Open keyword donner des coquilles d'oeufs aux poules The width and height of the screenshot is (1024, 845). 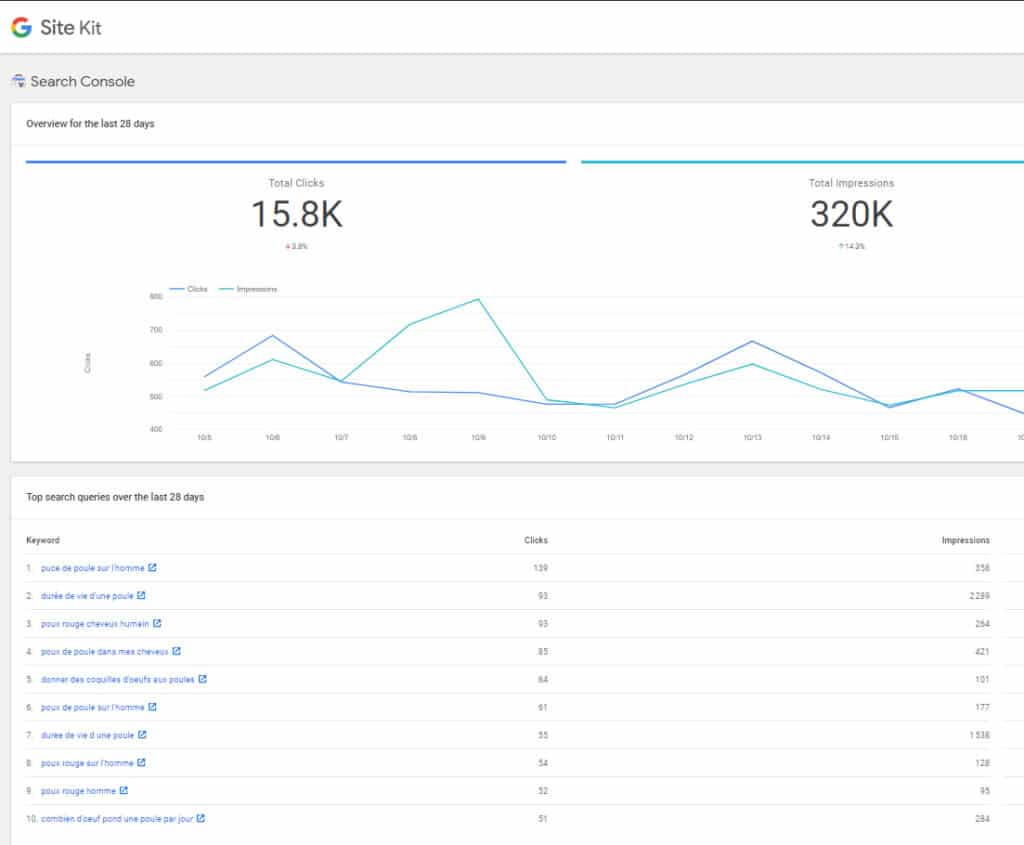(x=118, y=680)
